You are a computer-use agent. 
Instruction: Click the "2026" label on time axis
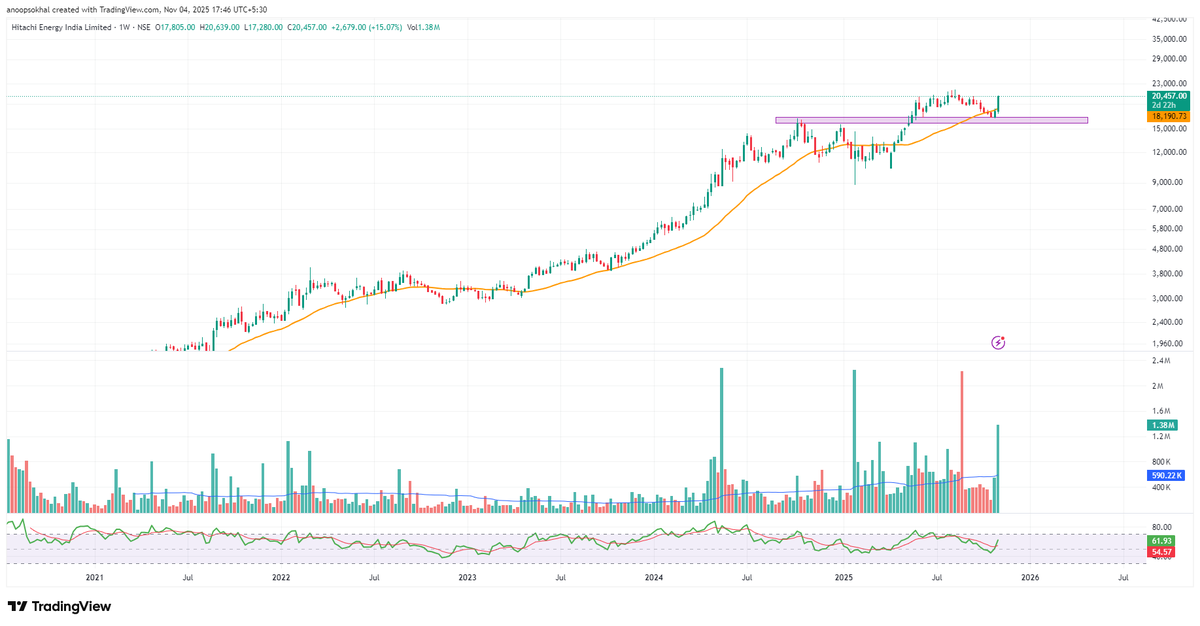click(x=1030, y=577)
